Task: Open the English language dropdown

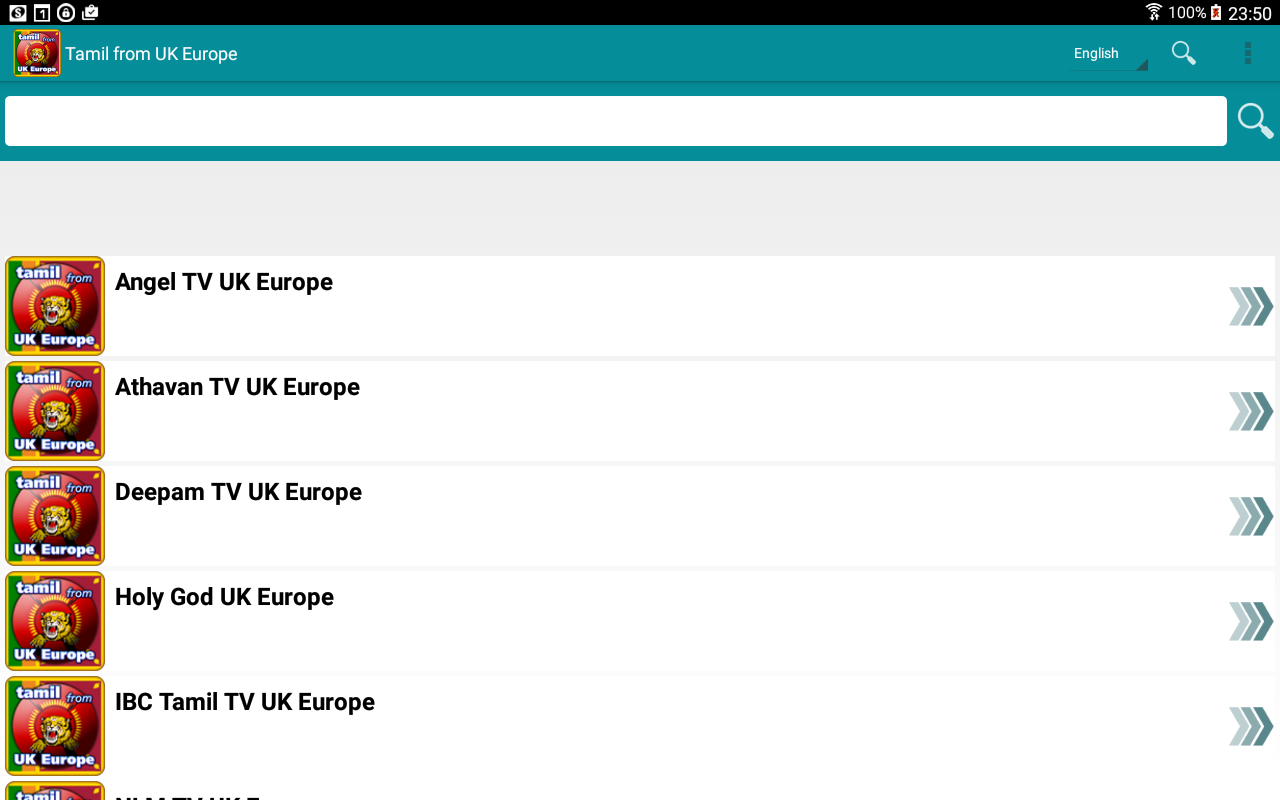Action: (1108, 54)
